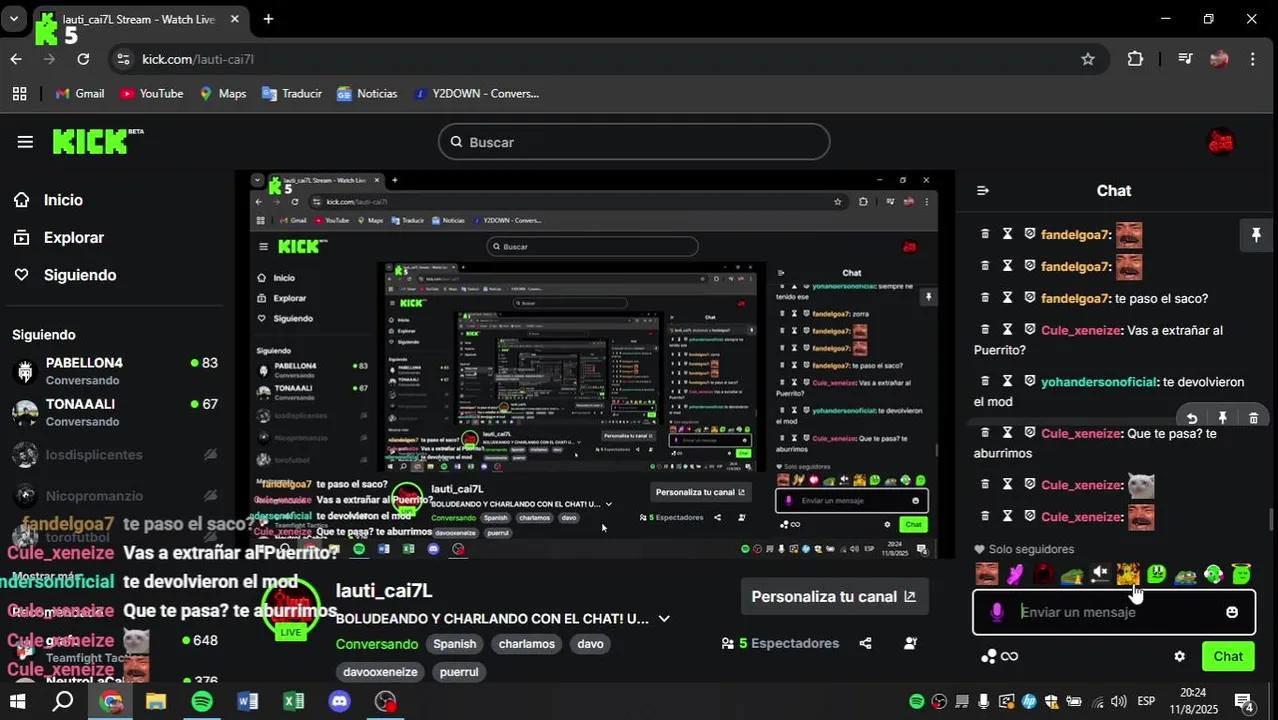This screenshot has width=1278, height=720.
Task: Pin message using hover toolbar pin icon
Action: 1222,418
